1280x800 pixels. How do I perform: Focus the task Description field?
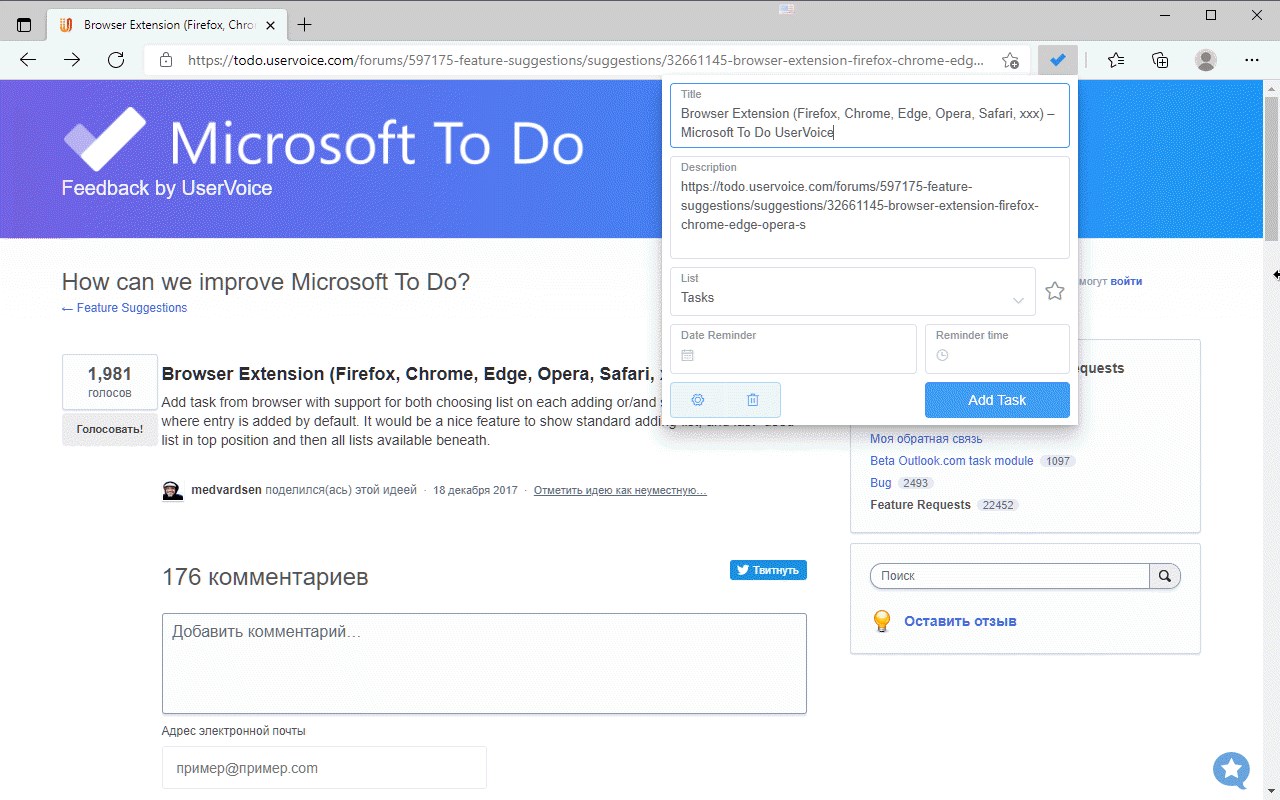pyautogui.click(x=870, y=207)
